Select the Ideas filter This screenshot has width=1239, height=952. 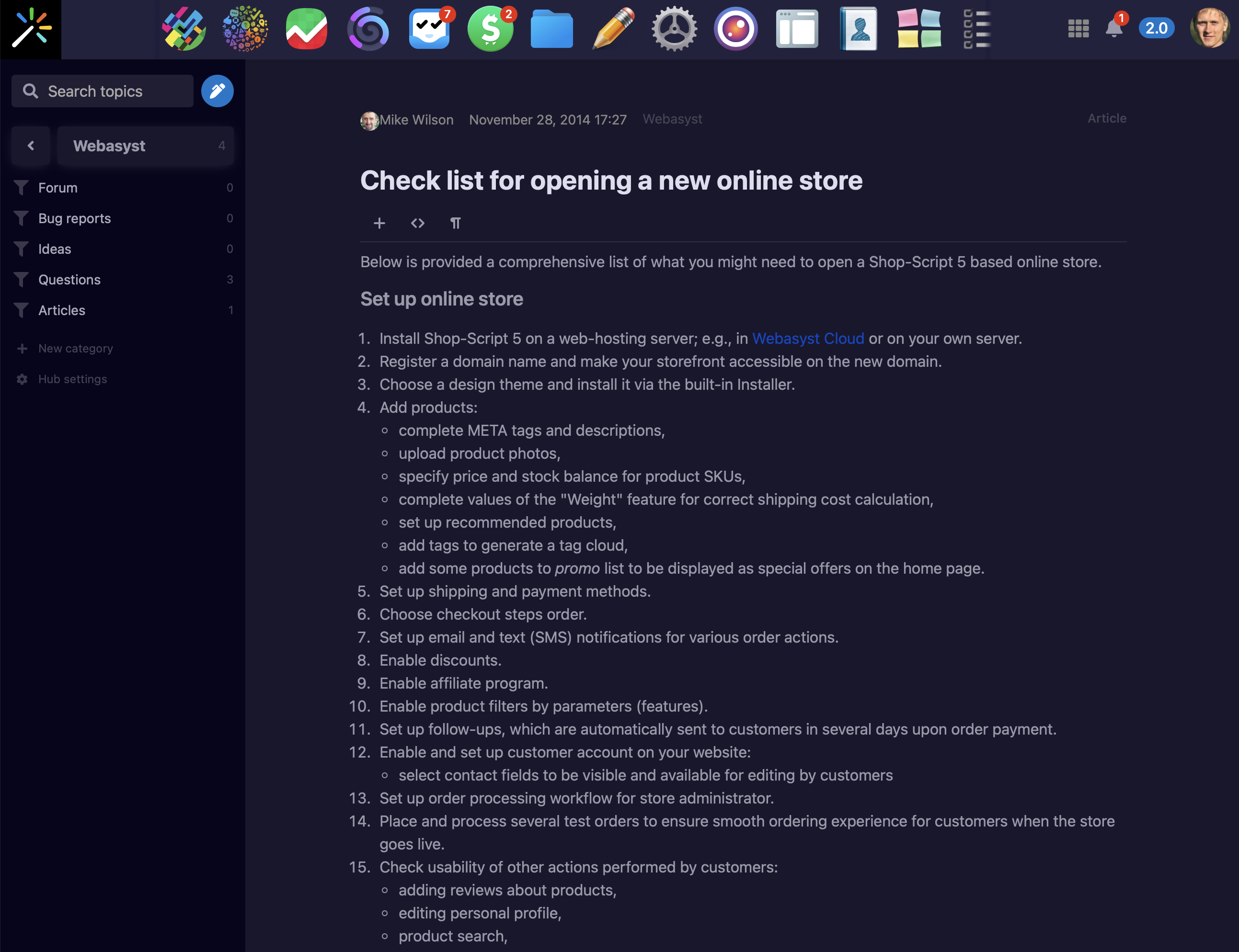123,249
